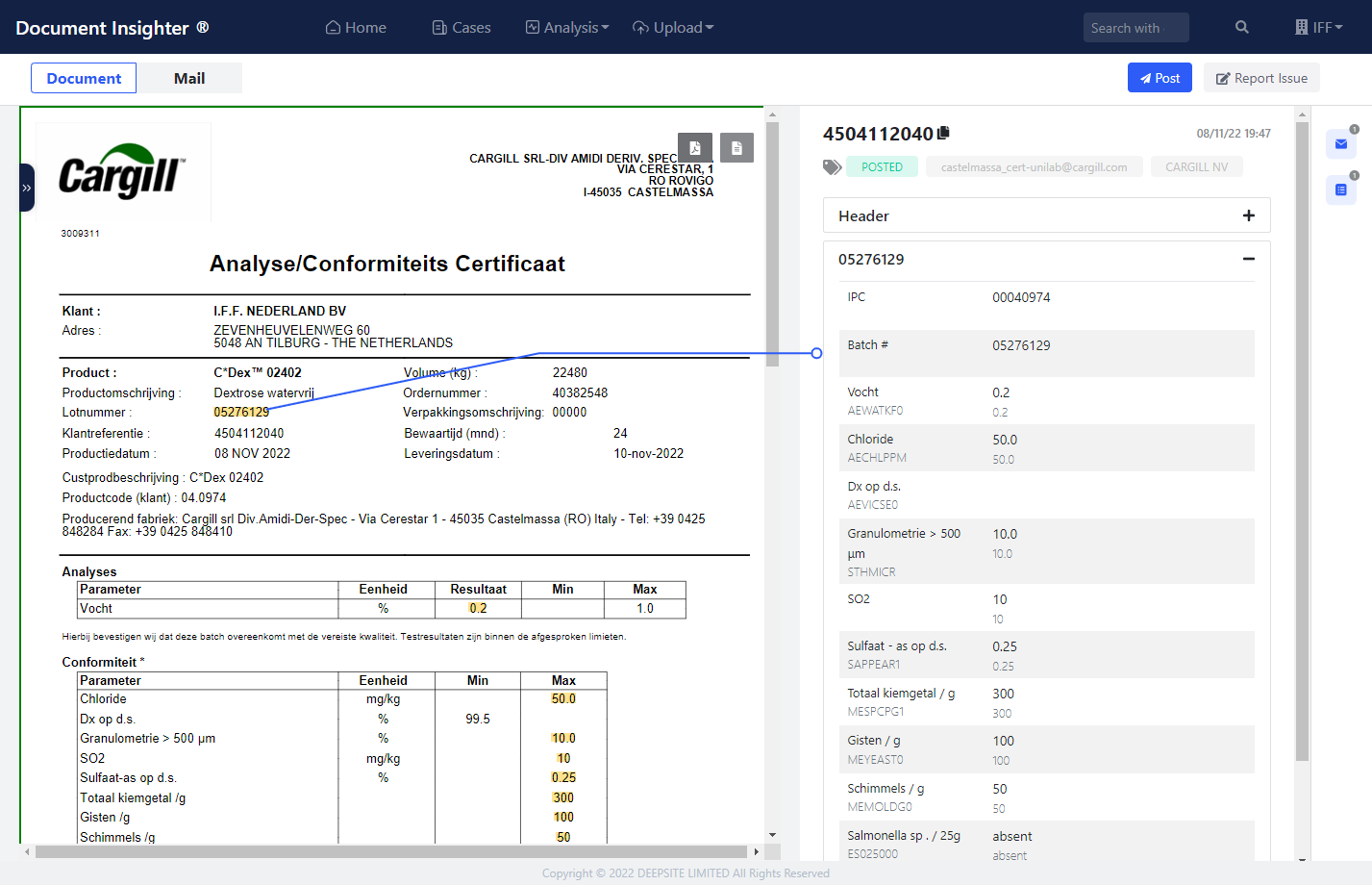This screenshot has width=1372, height=885.
Task: Open the list icon in right sidebar
Action: [1340, 190]
